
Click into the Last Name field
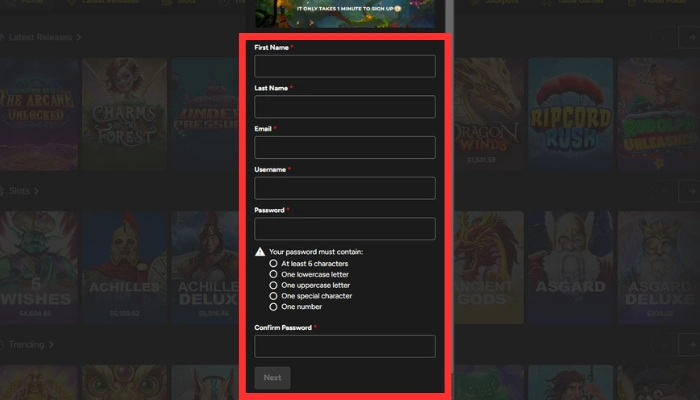click(x=345, y=107)
